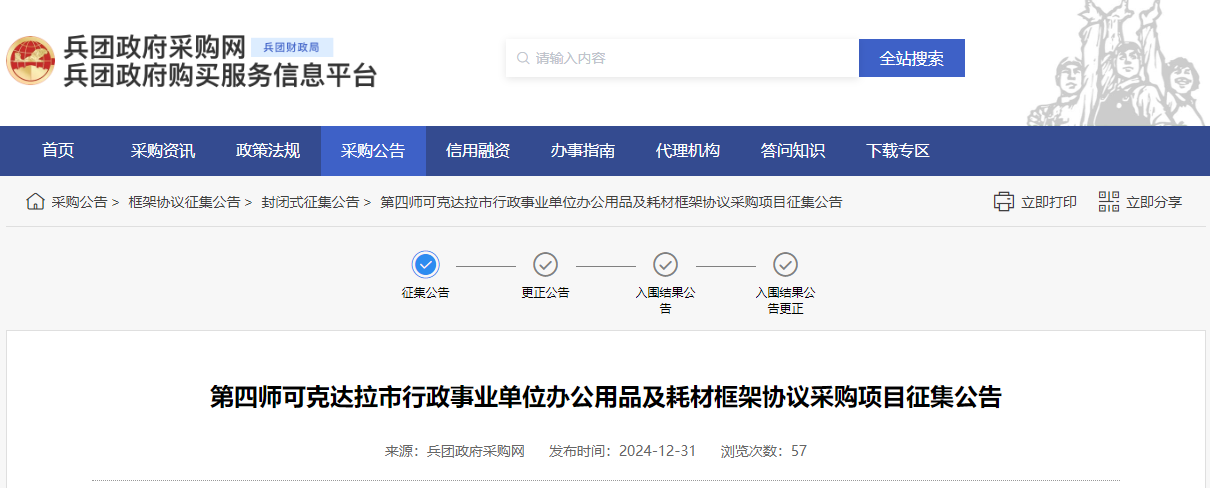1210x488 pixels.
Task: Click 封闭式征集公告 breadcrumb link
Action: (310, 202)
